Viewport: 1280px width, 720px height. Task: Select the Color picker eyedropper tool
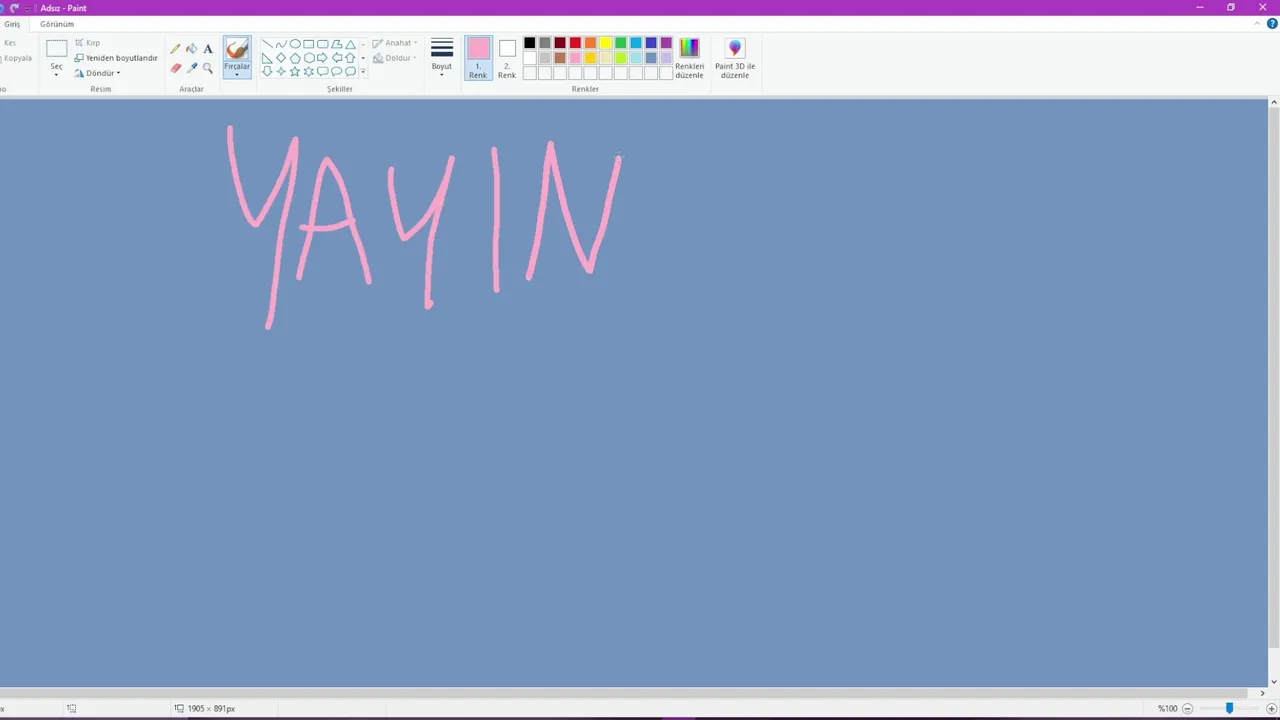pyautogui.click(x=192, y=68)
